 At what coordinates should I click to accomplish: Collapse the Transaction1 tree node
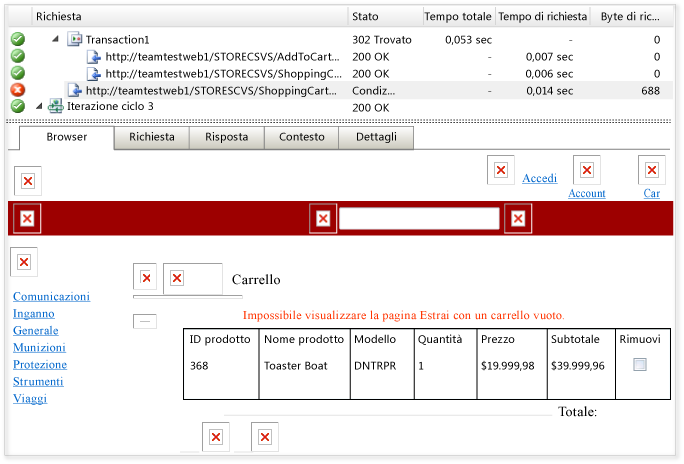[55, 39]
